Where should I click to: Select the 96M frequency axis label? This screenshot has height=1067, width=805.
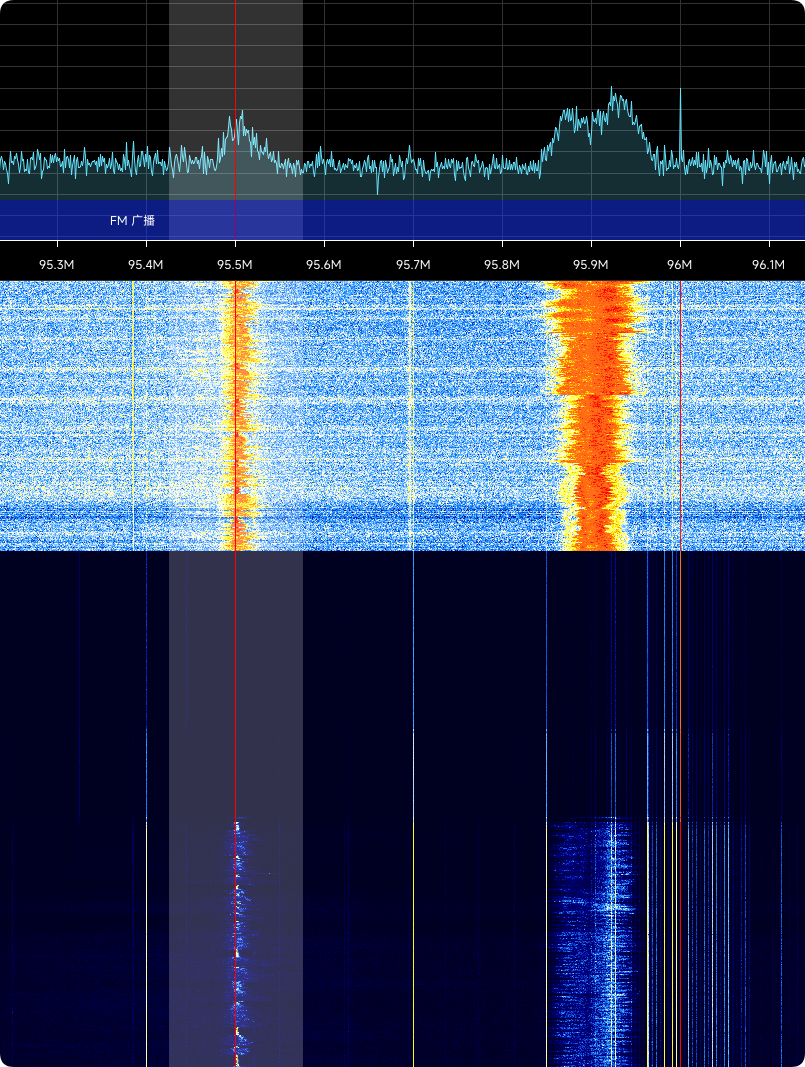pyautogui.click(x=680, y=265)
